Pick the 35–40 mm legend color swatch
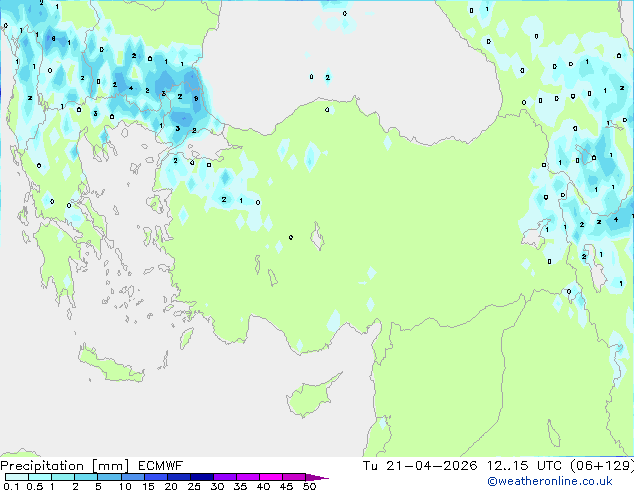634x490 pixels. click(x=248, y=477)
